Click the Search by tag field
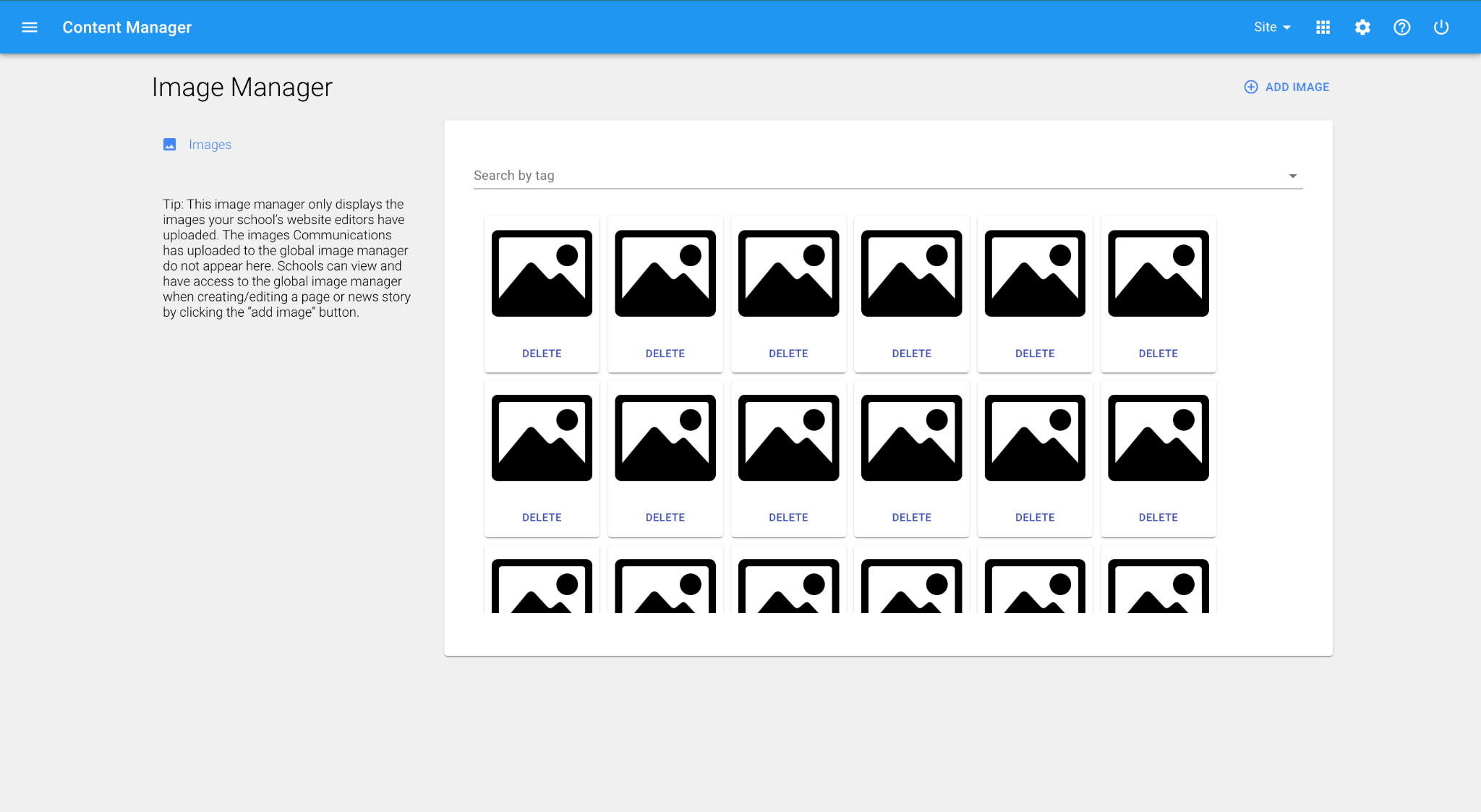This screenshot has width=1481, height=812. (x=868, y=176)
